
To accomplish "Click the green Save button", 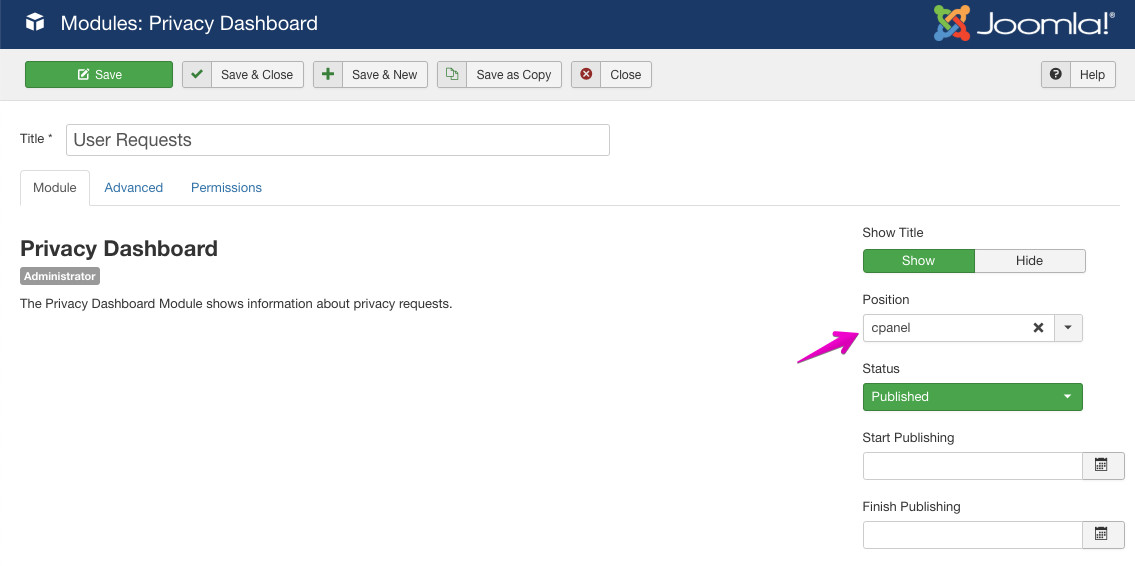I will pos(99,75).
